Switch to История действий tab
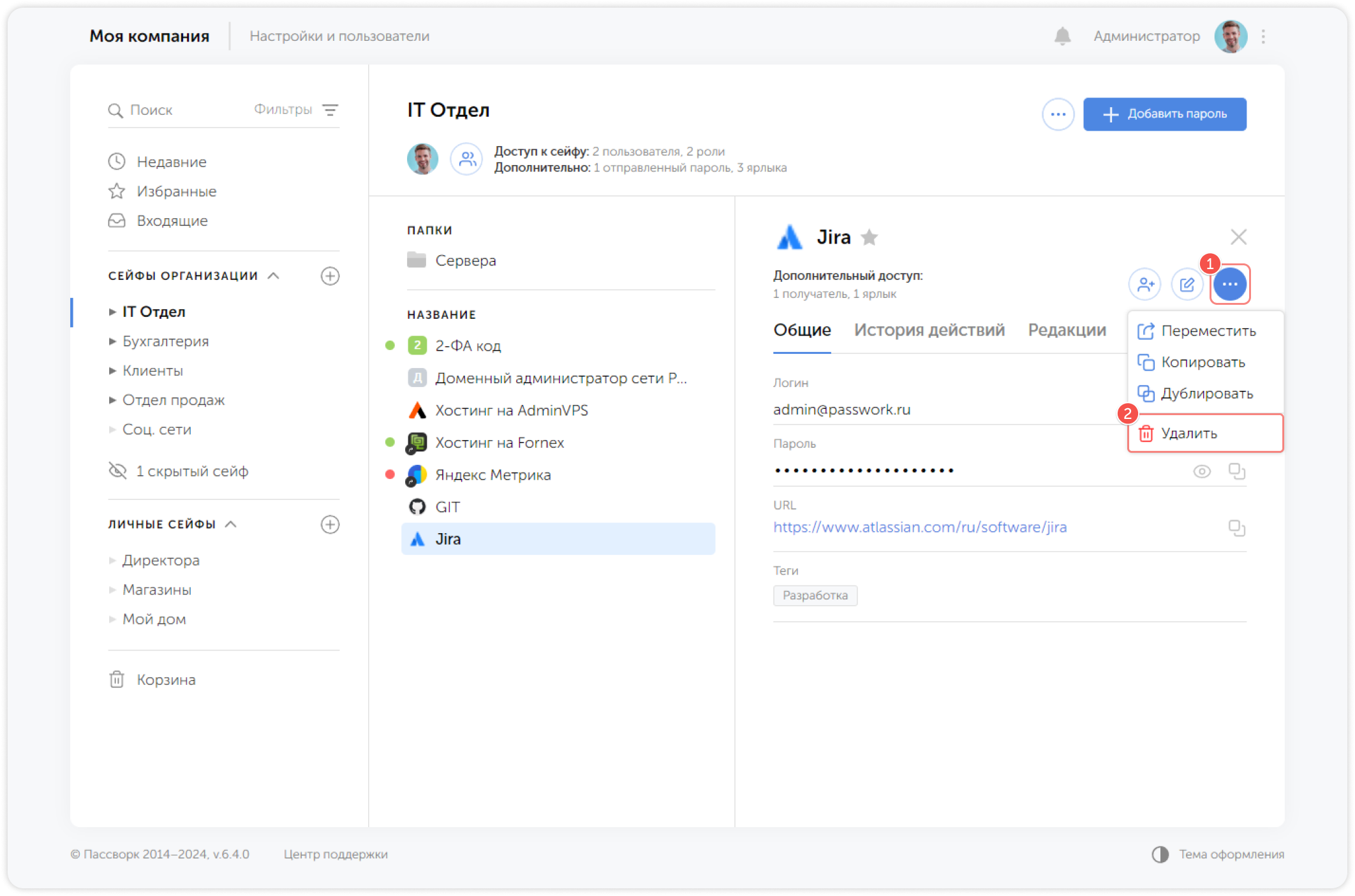The height and width of the screenshot is (896, 1355). [x=929, y=330]
